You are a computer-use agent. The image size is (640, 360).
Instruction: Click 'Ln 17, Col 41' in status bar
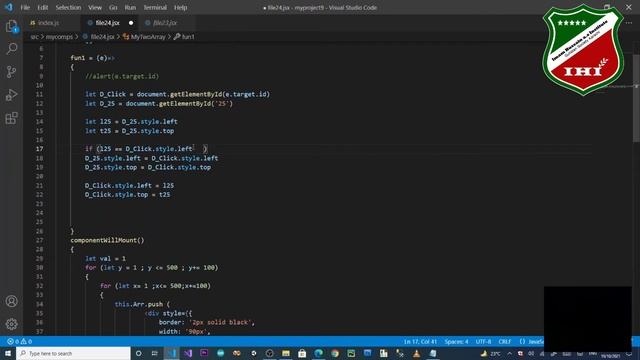(420, 342)
